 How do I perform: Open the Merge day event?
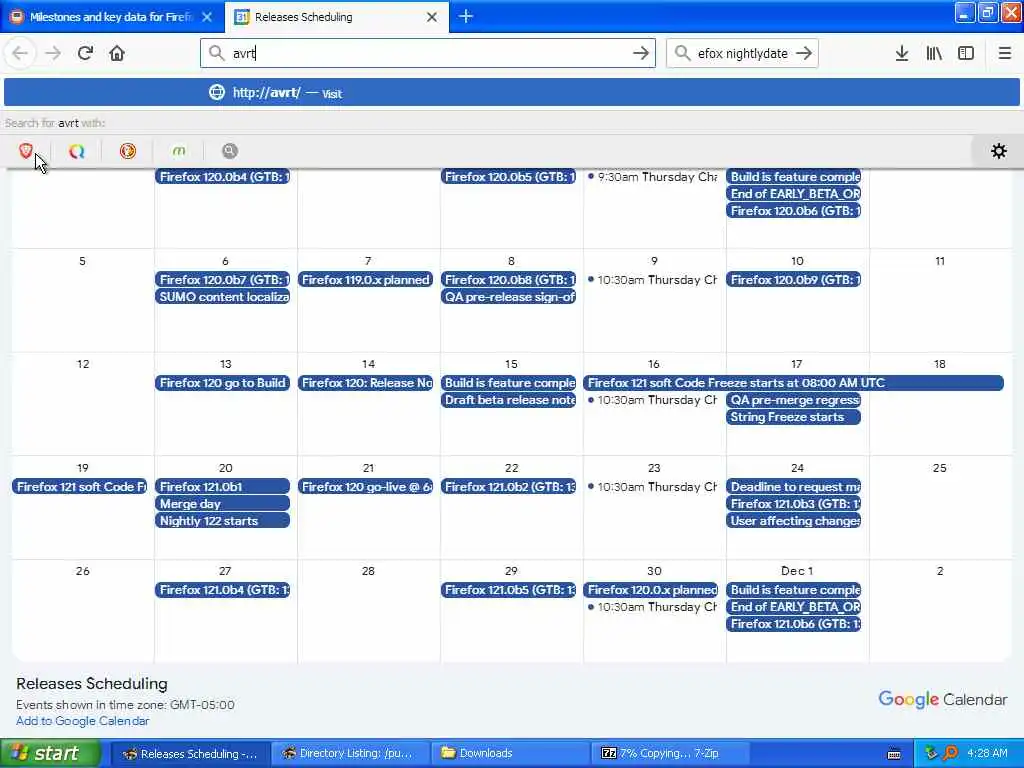pos(223,504)
